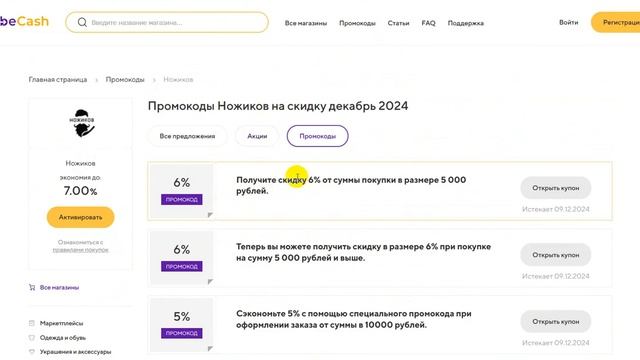
Task: Open coupon for the 5% promo code
Action: point(556,322)
